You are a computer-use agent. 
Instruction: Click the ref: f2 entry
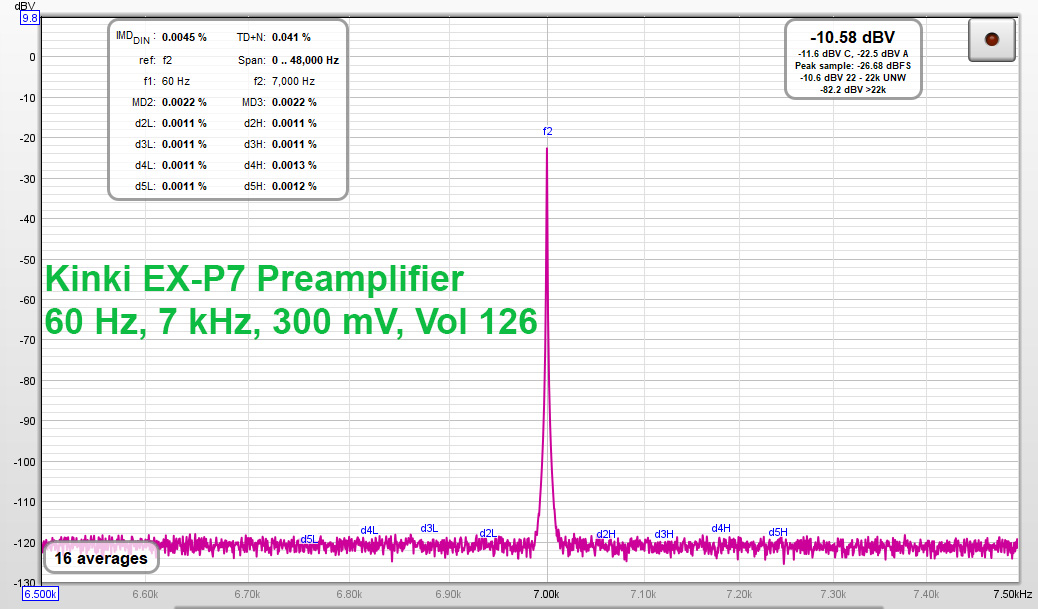156,60
